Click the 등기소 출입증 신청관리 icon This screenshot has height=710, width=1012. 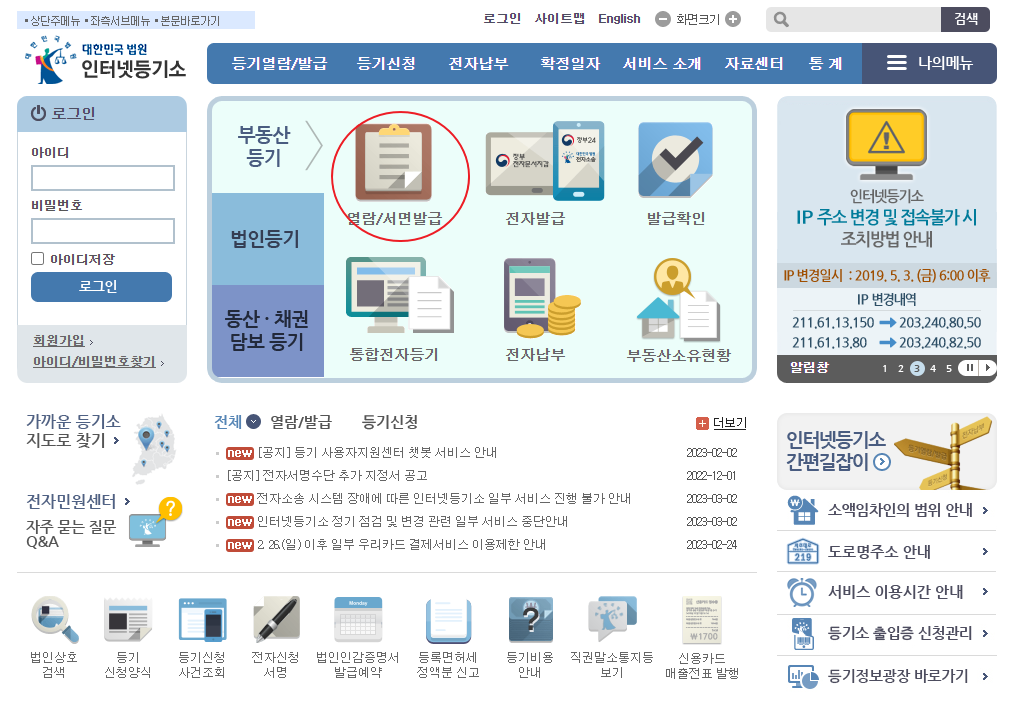coord(802,634)
